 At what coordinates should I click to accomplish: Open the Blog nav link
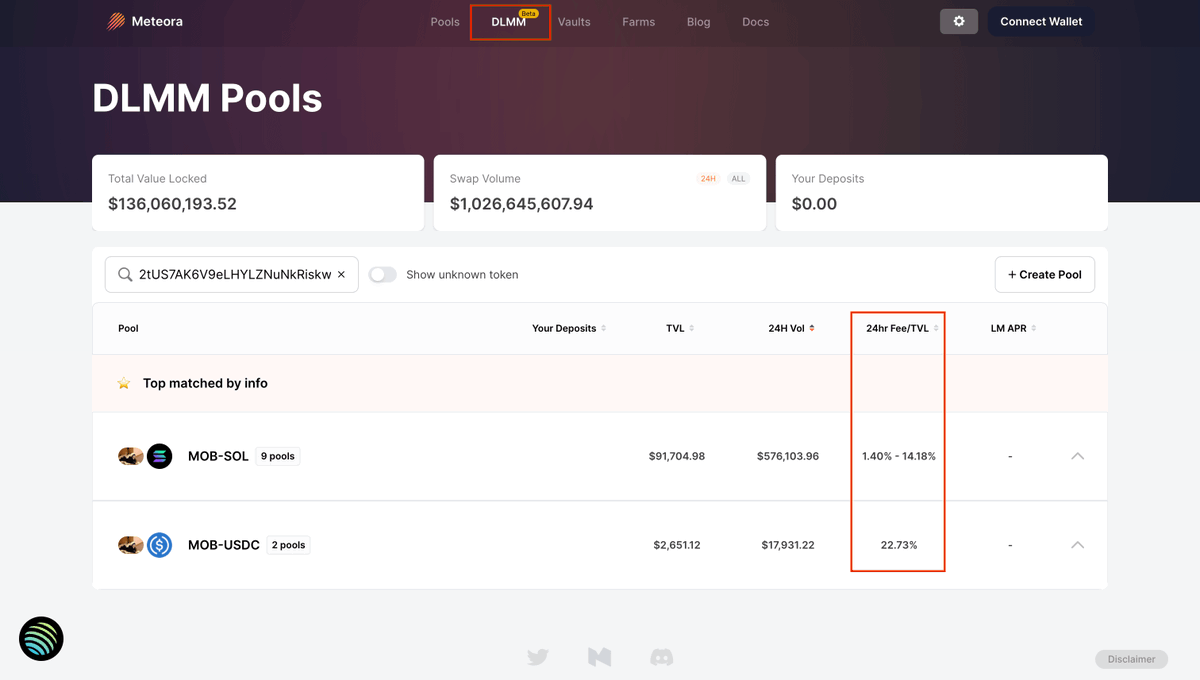pyautogui.click(x=699, y=22)
